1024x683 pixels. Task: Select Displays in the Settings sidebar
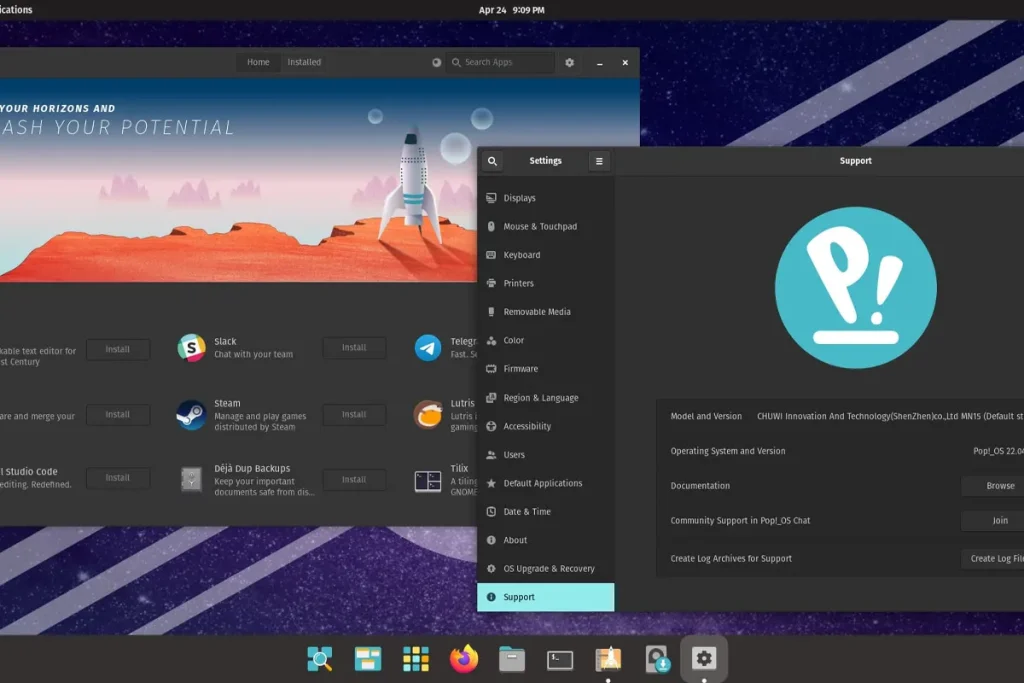pos(519,198)
